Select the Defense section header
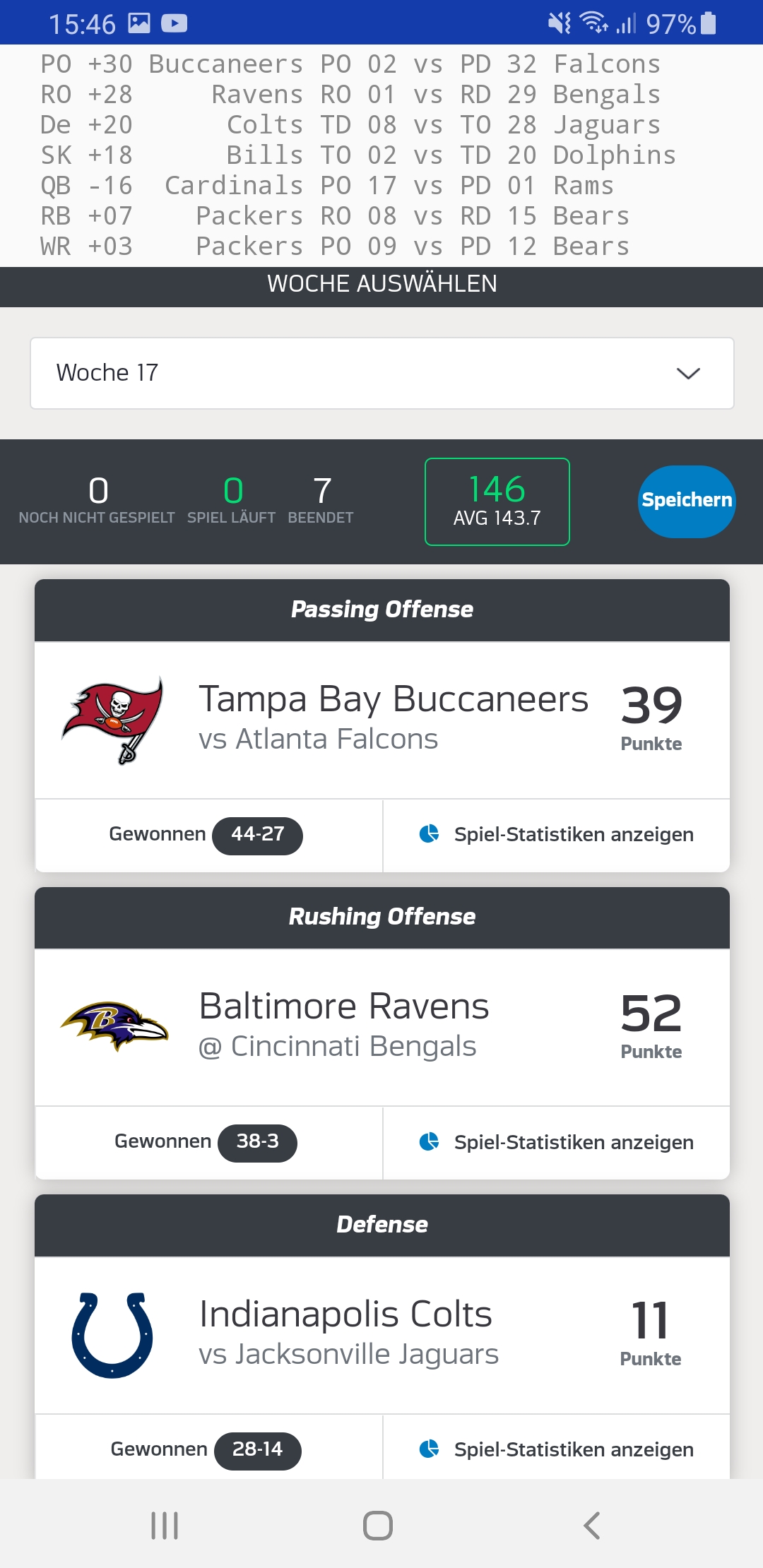This screenshot has height=1568, width=763. (381, 1225)
